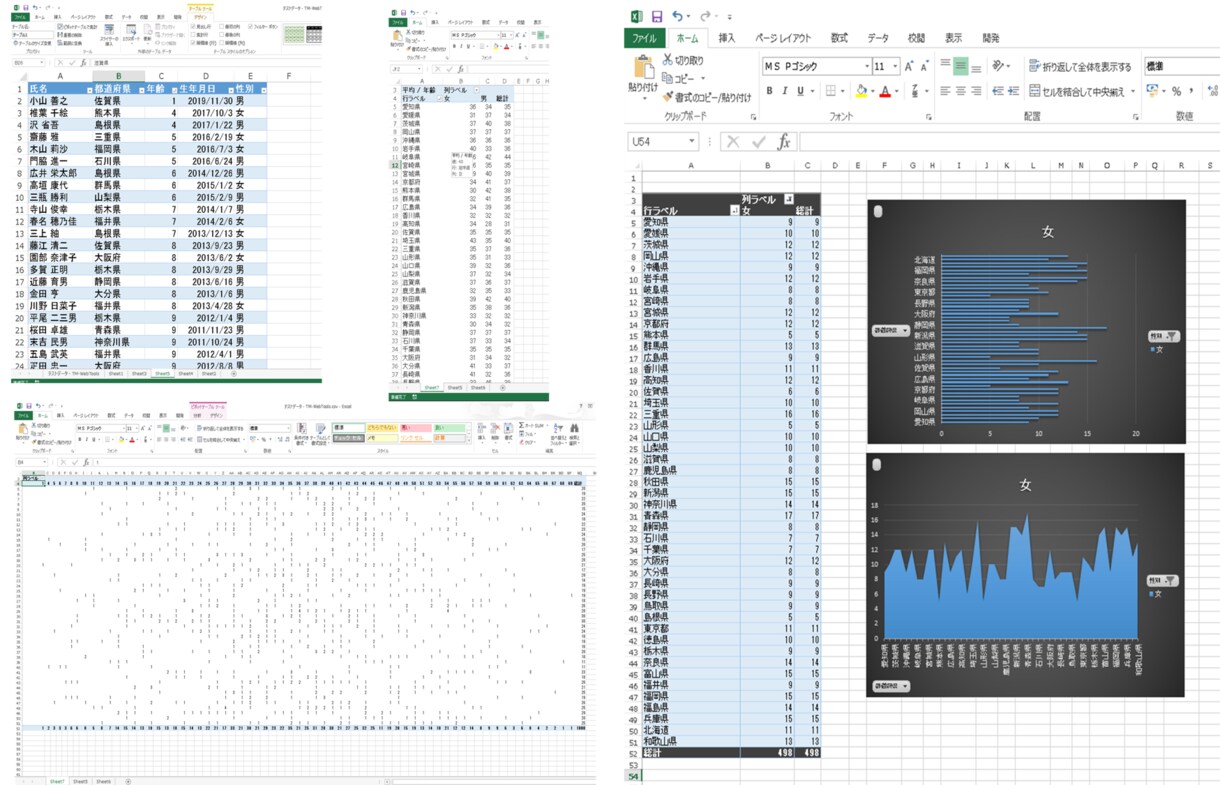
Task: Click the underline U icon in the chart window
Action: click(800, 91)
